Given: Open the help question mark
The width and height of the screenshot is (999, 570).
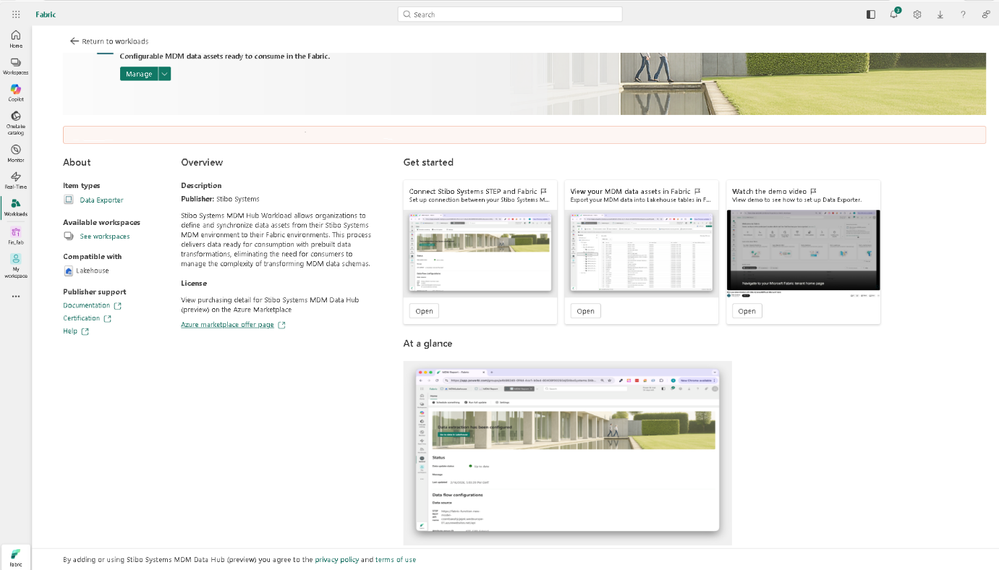Looking at the screenshot, I should 963,14.
